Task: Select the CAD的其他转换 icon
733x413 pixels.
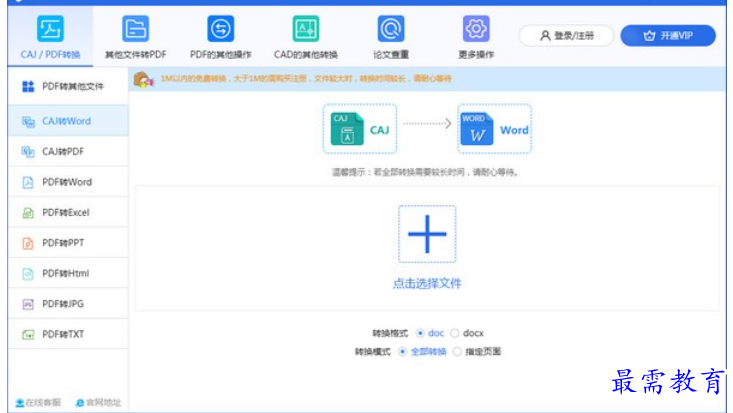Action: point(306,29)
